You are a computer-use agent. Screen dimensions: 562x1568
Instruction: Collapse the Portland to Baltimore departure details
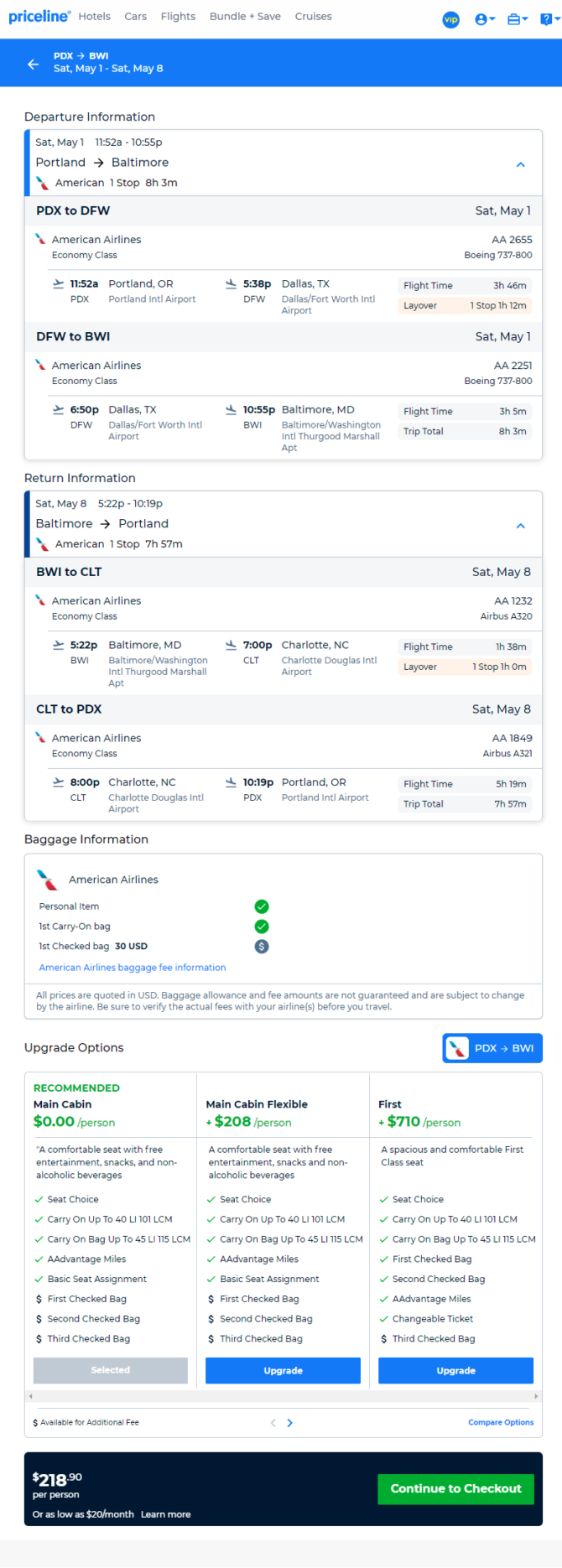click(x=520, y=164)
